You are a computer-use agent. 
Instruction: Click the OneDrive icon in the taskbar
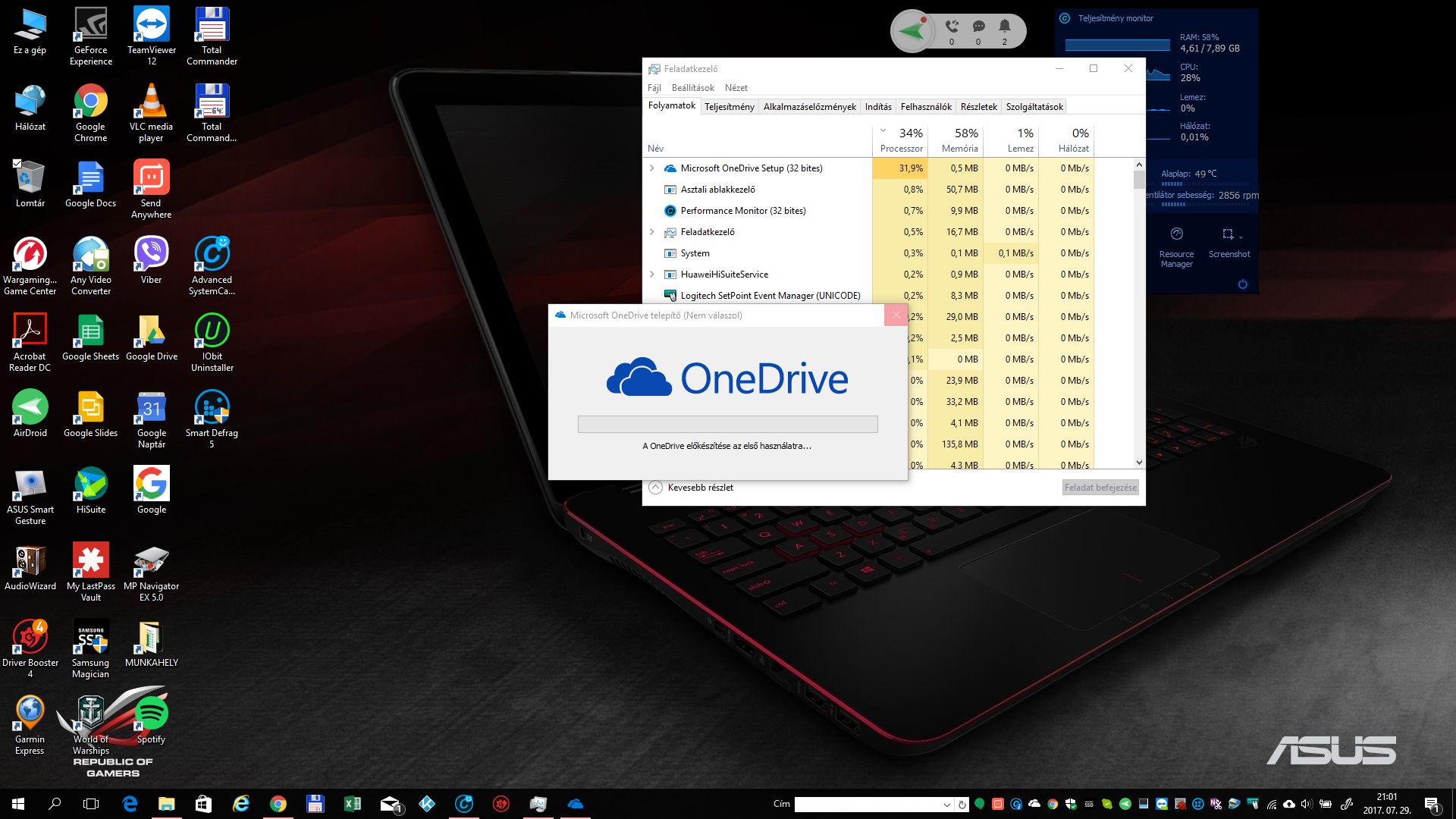pos(576,804)
